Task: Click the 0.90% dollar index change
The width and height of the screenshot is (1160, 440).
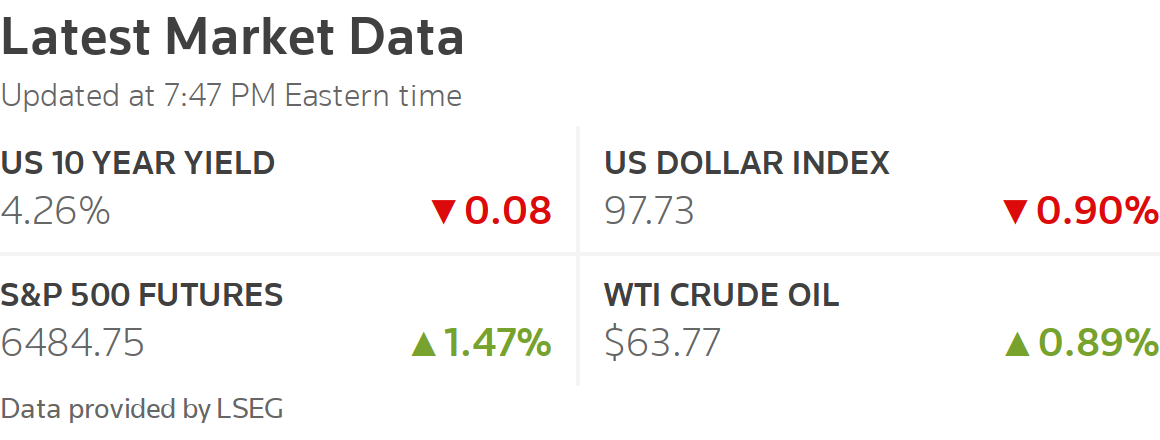Action: (x=1097, y=211)
